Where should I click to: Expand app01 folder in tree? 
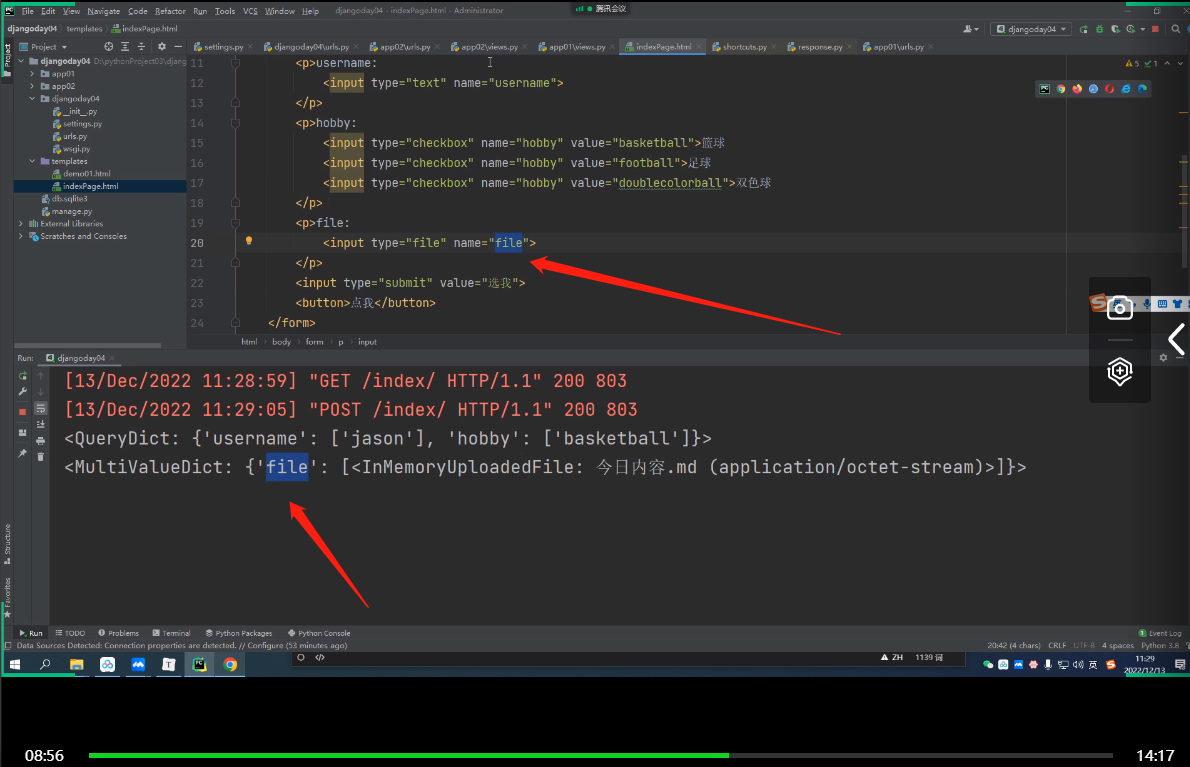coord(33,74)
